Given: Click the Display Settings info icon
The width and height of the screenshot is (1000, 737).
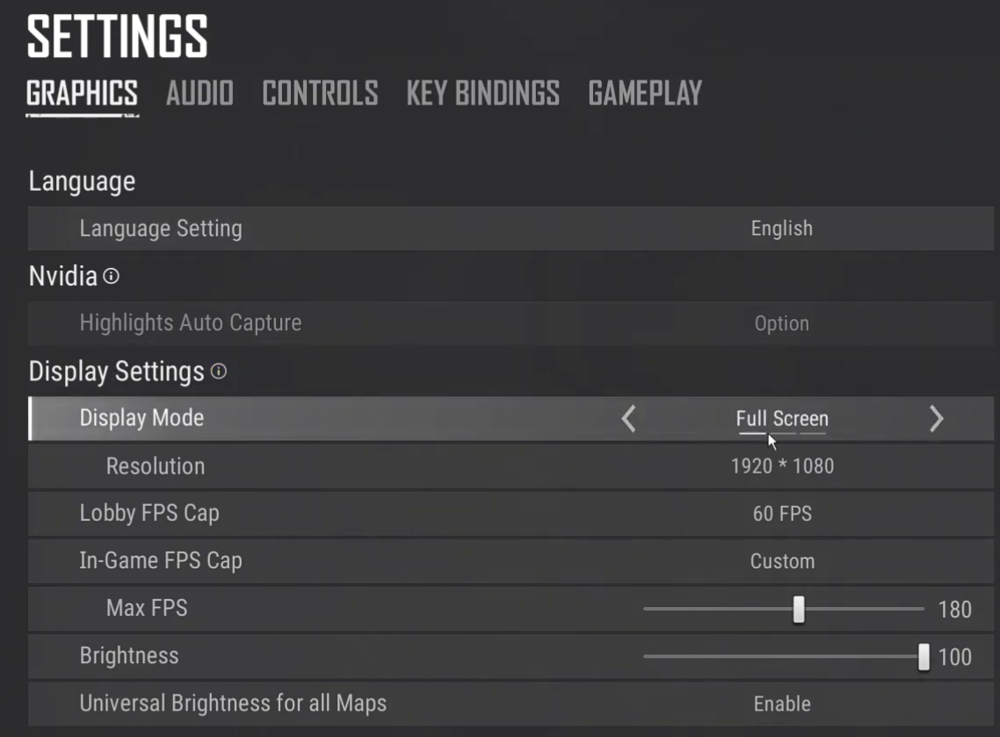Looking at the screenshot, I should coord(218,372).
